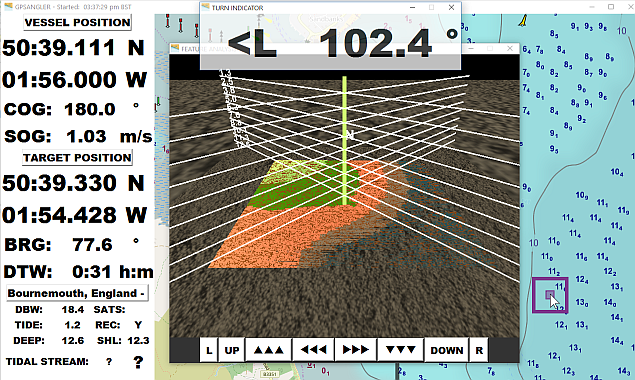Rotate view right with R button
Image resolution: width=635 pixels, height=380 pixels.
pyautogui.click(x=479, y=350)
